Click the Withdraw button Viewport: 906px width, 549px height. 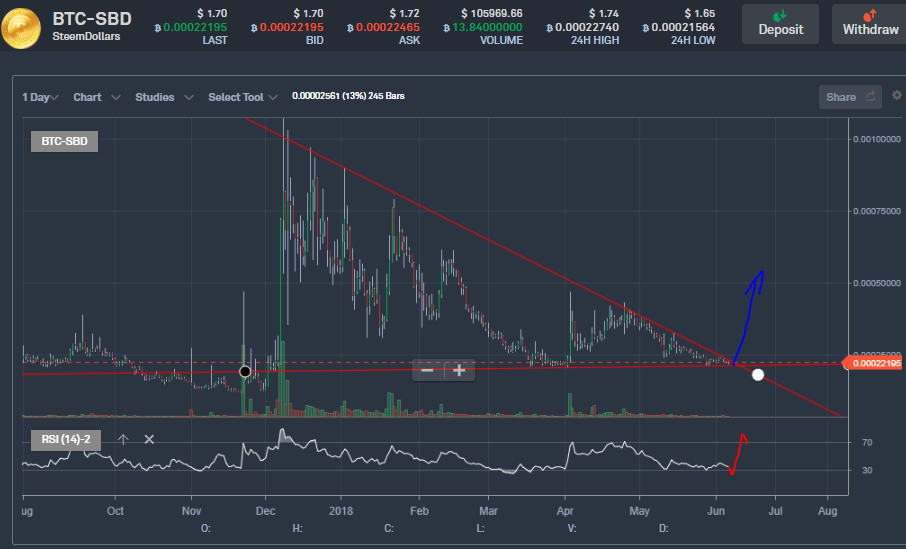[x=870, y=24]
